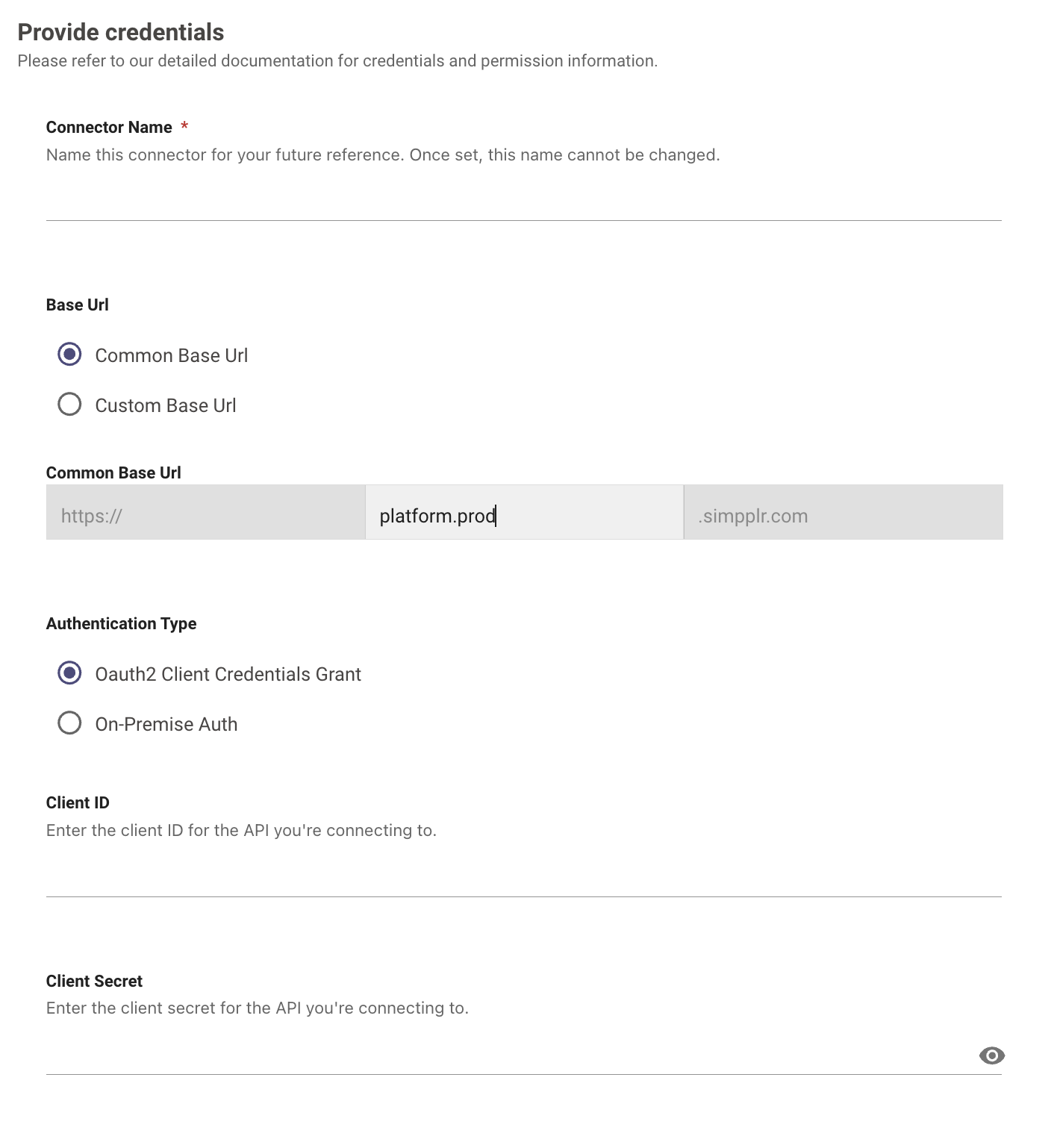Choose the Custom Base Url radio option

(x=69, y=405)
